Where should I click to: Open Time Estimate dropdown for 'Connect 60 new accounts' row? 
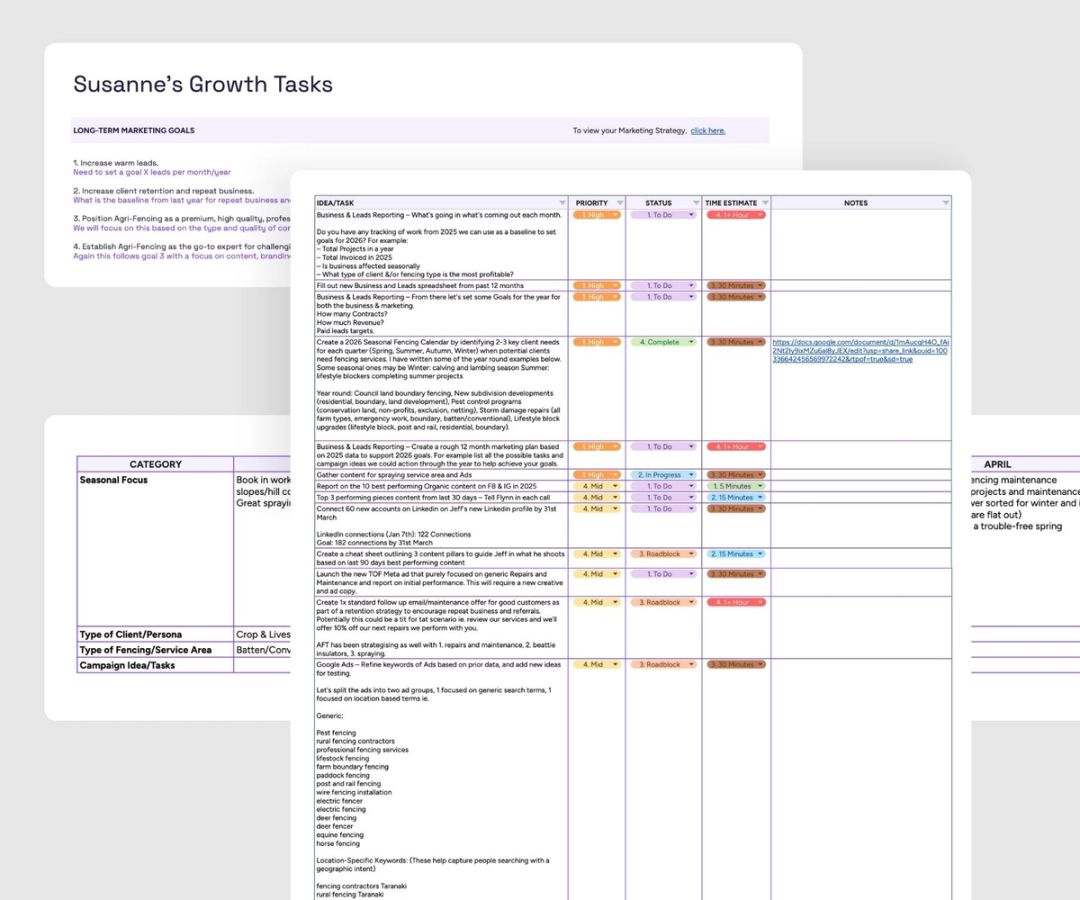736,508
